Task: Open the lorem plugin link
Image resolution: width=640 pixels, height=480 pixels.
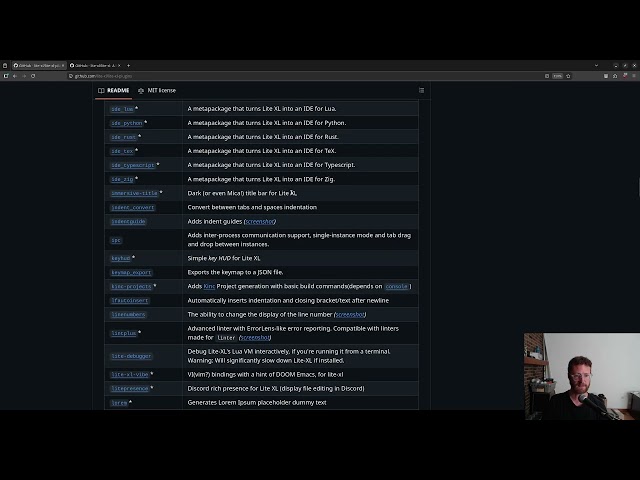Action: (x=119, y=403)
